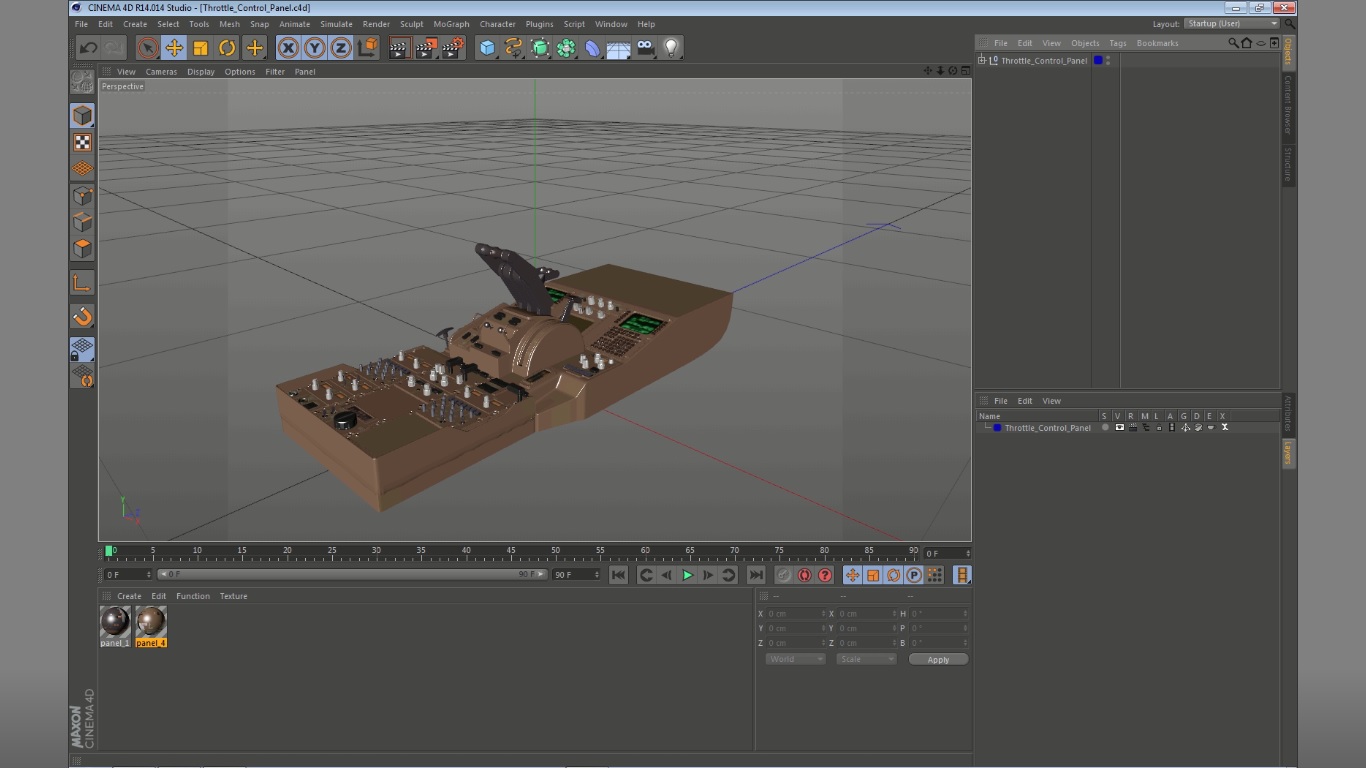Viewport: 1366px width, 768px height.
Task: Click the eye icon in Objects manager header
Action: 1260,43
